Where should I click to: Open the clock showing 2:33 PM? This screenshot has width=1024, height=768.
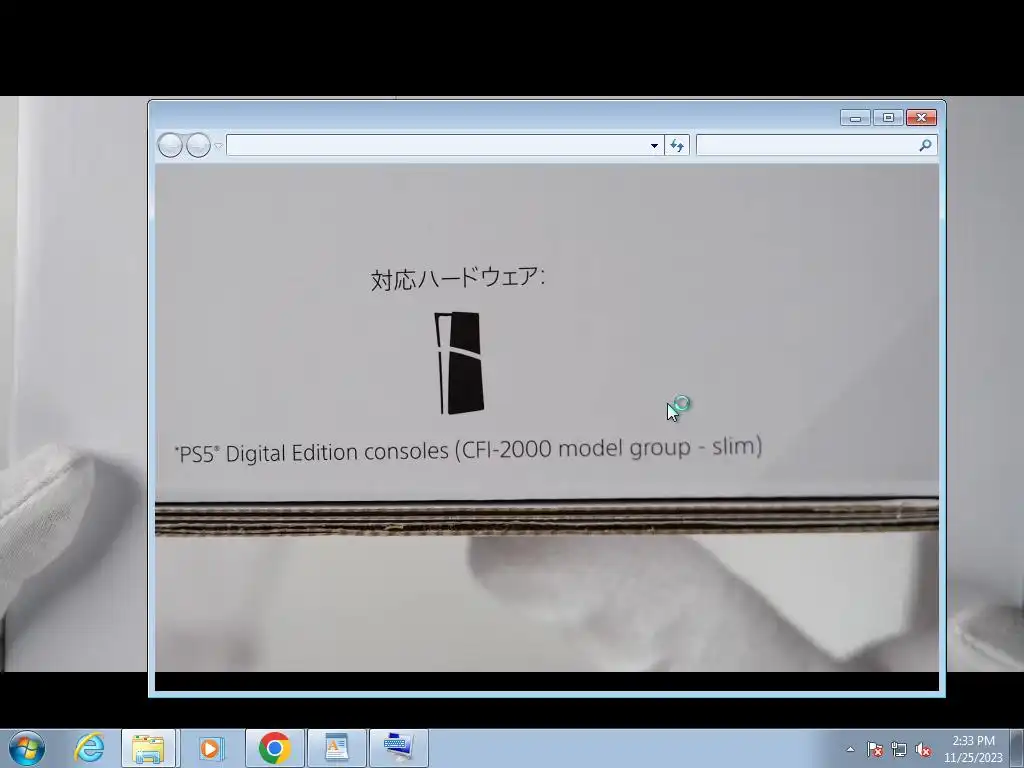[973, 749]
